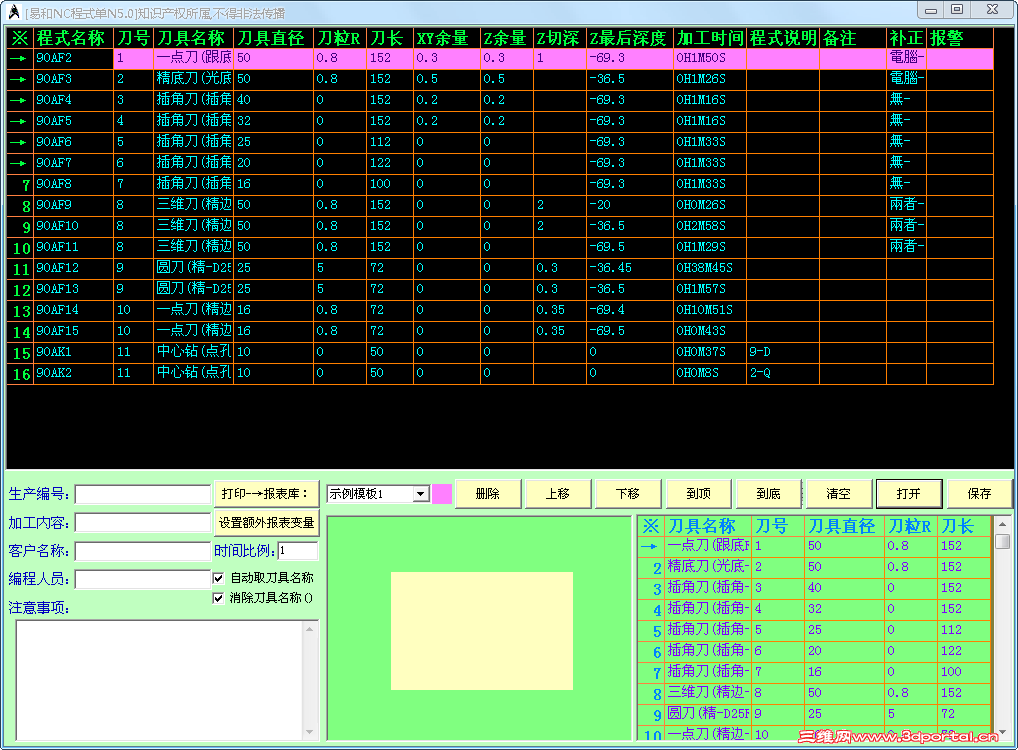Jump to top with 到顶 button

[699, 494]
